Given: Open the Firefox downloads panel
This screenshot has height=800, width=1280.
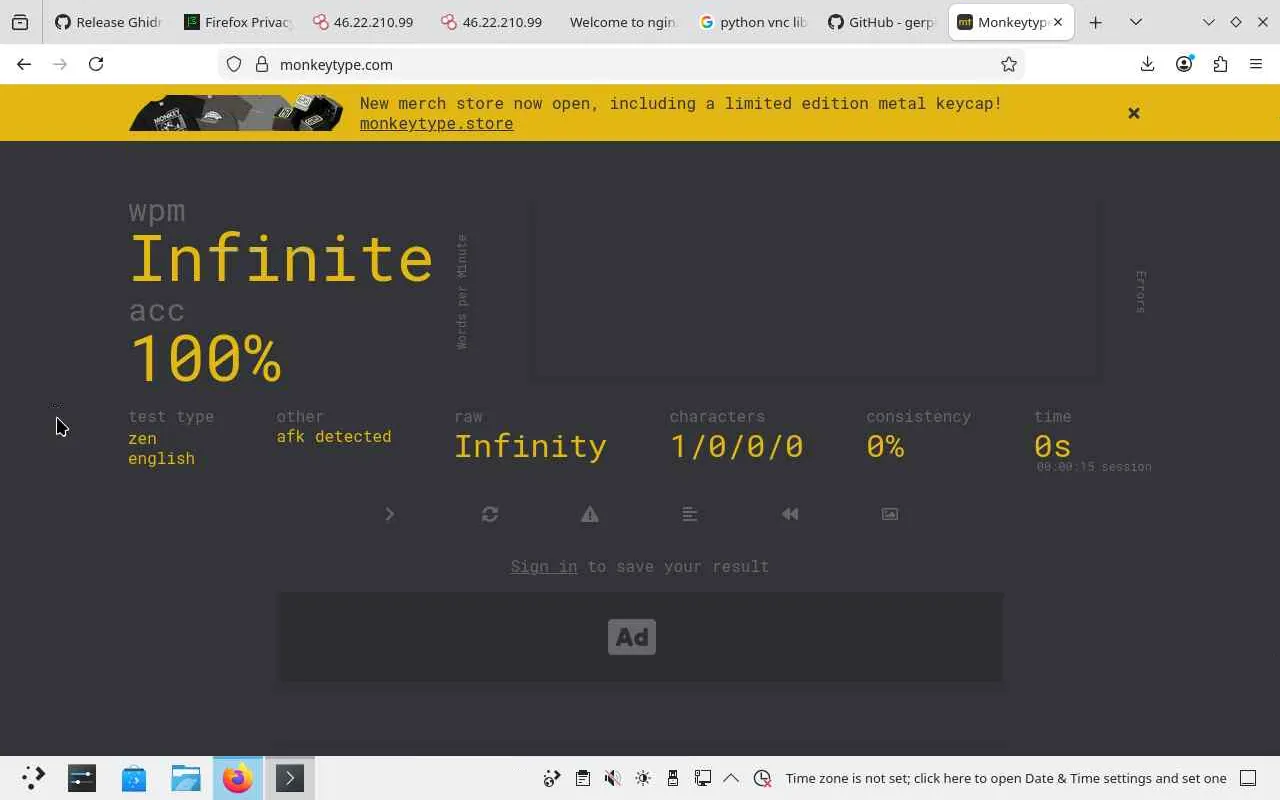Looking at the screenshot, I should point(1147,64).
